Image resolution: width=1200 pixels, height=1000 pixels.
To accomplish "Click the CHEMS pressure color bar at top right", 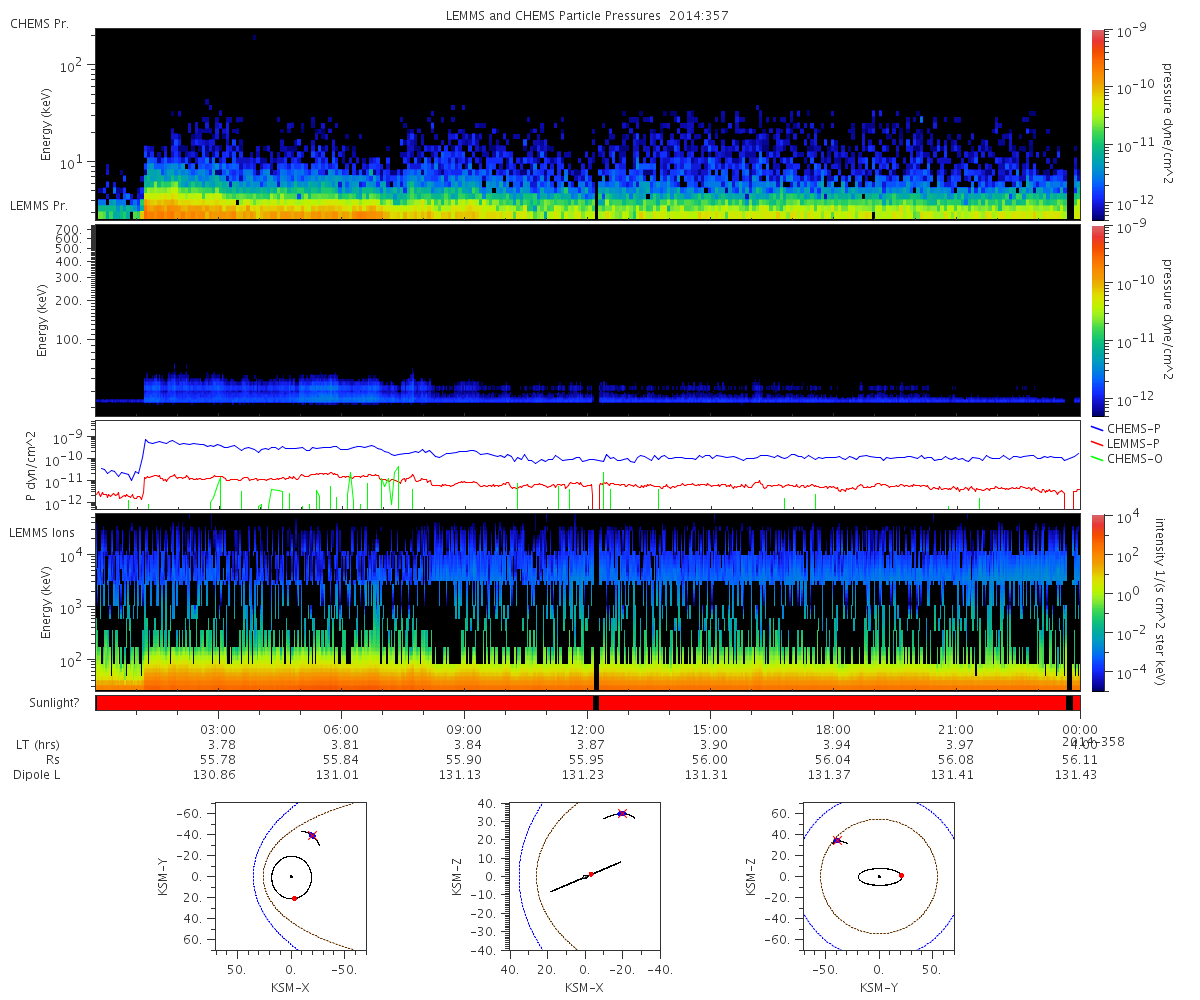I will click(1099, 124).
